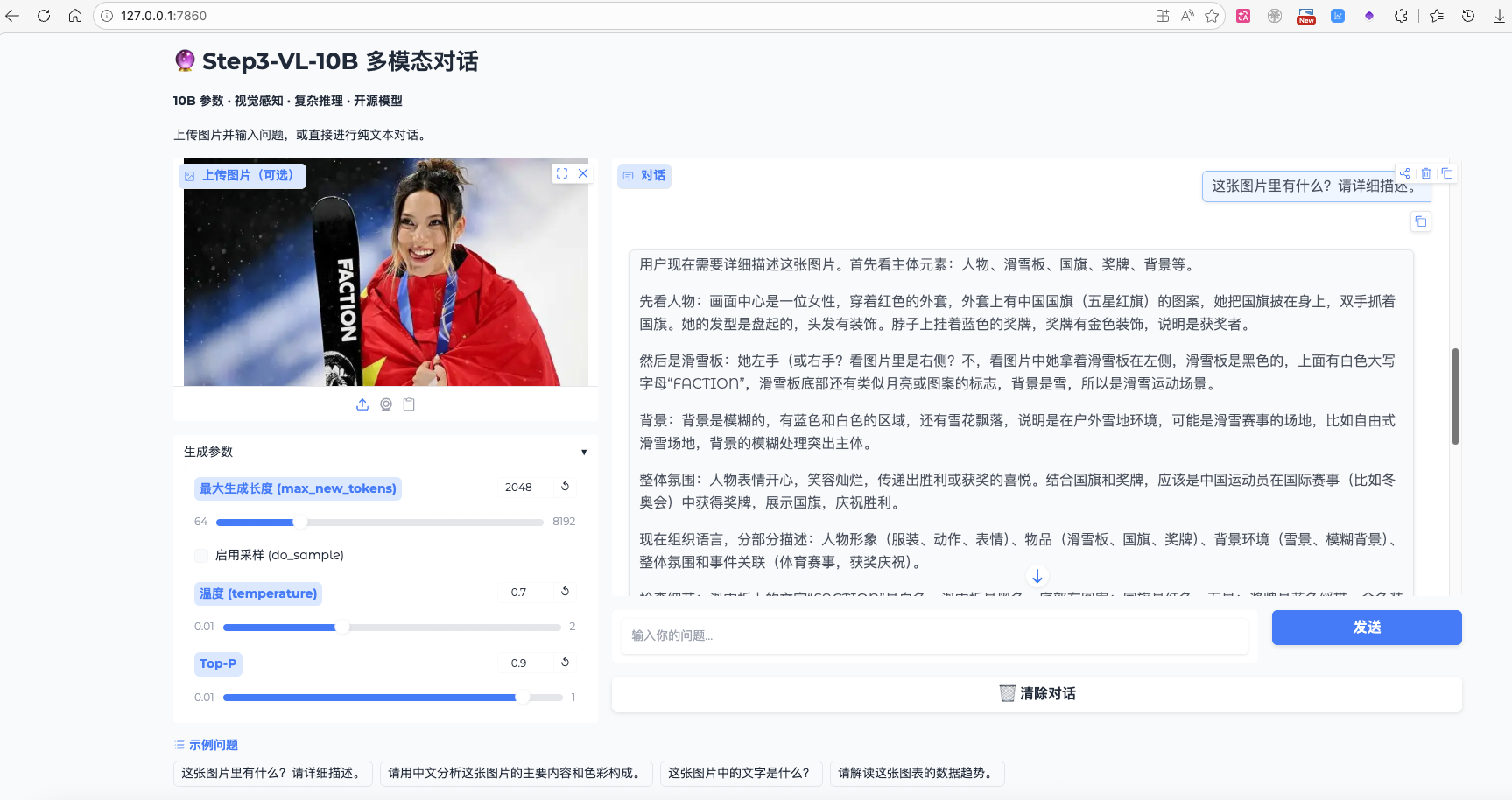Remove the uploaded image with the X
Viewport: 1512px width, 800px height.
pyautogui.click(x=583, y=172)
